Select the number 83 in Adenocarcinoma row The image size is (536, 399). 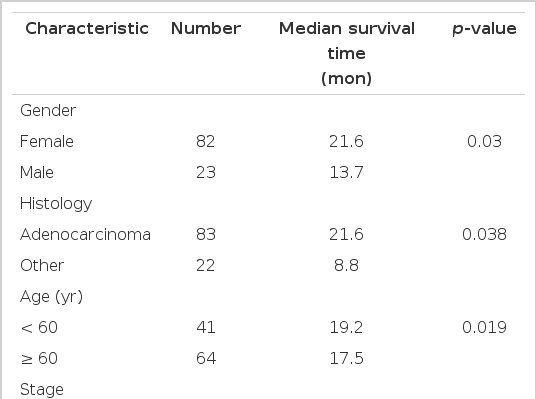(206, 235)
